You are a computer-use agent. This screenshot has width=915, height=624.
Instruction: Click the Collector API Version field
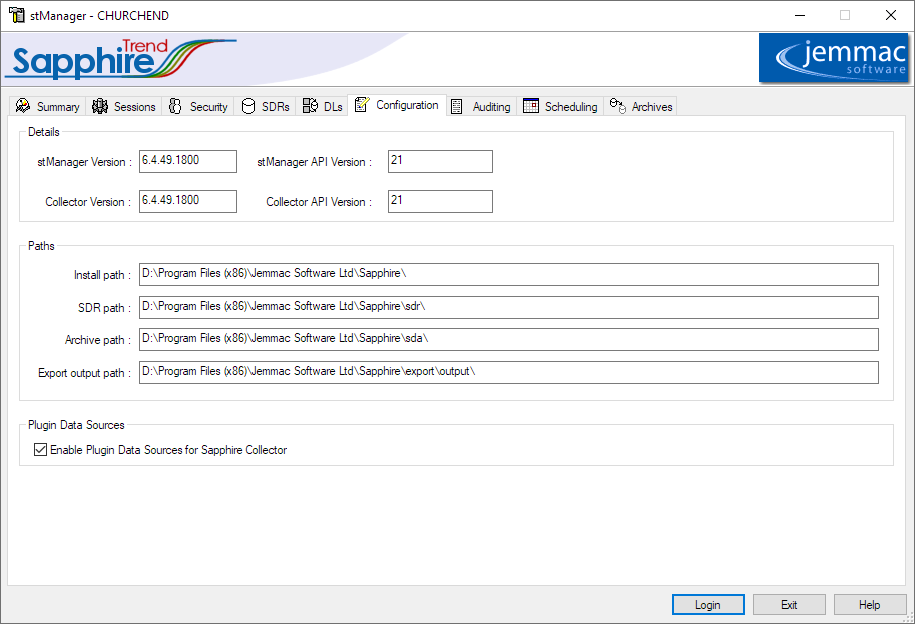tap(440, 201)
